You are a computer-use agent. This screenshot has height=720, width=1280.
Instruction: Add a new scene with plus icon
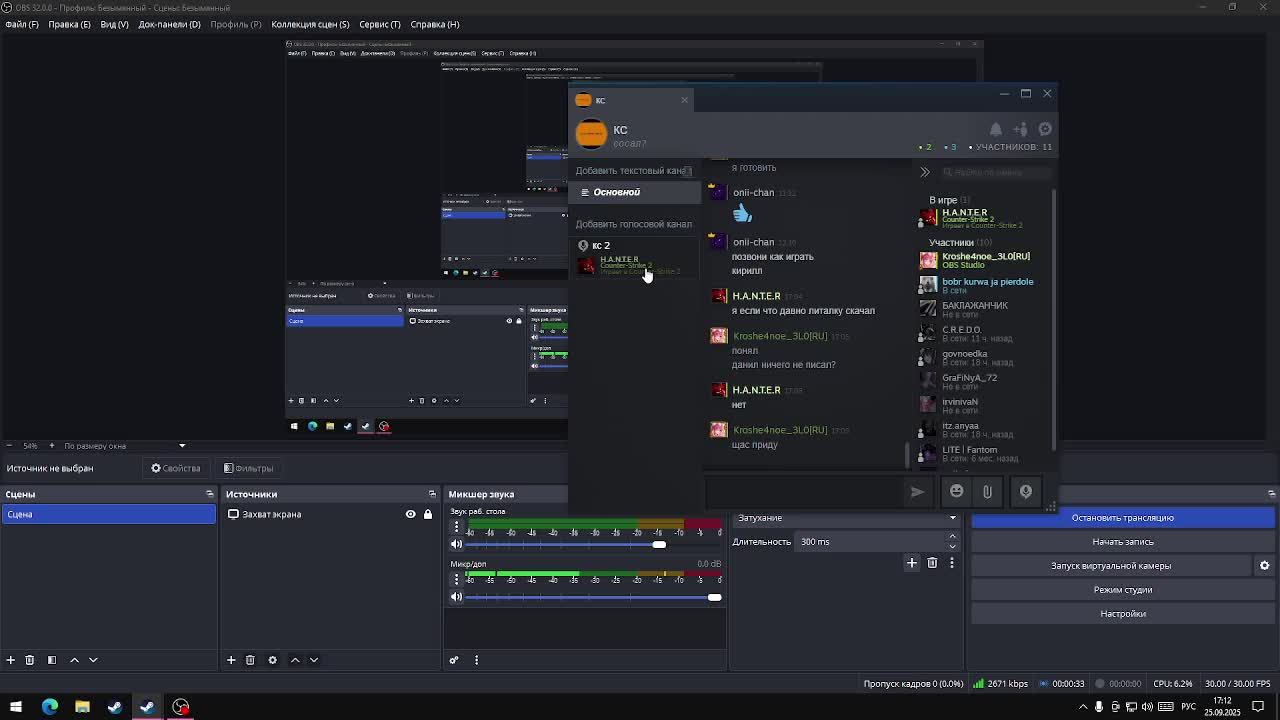(x=11, y=660)
